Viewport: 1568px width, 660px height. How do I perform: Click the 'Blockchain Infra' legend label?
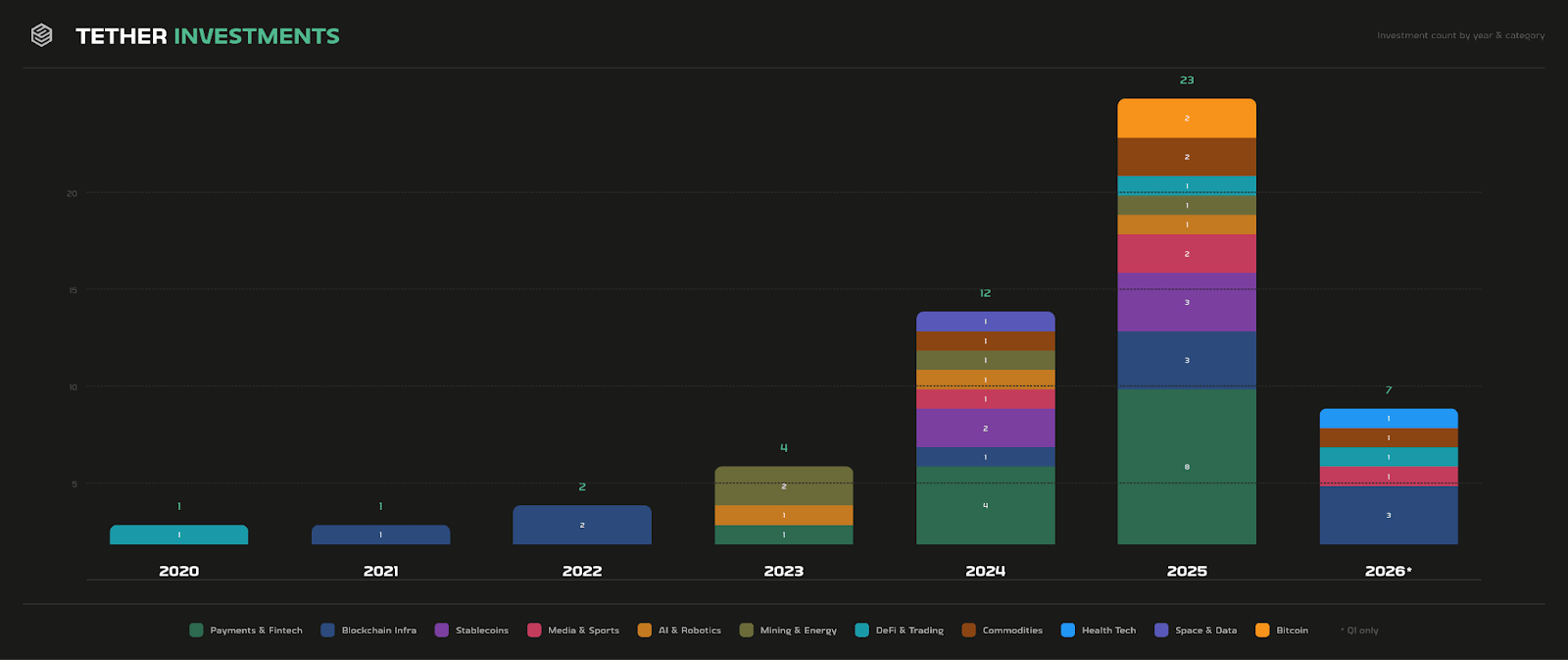[x=379, y=631]
